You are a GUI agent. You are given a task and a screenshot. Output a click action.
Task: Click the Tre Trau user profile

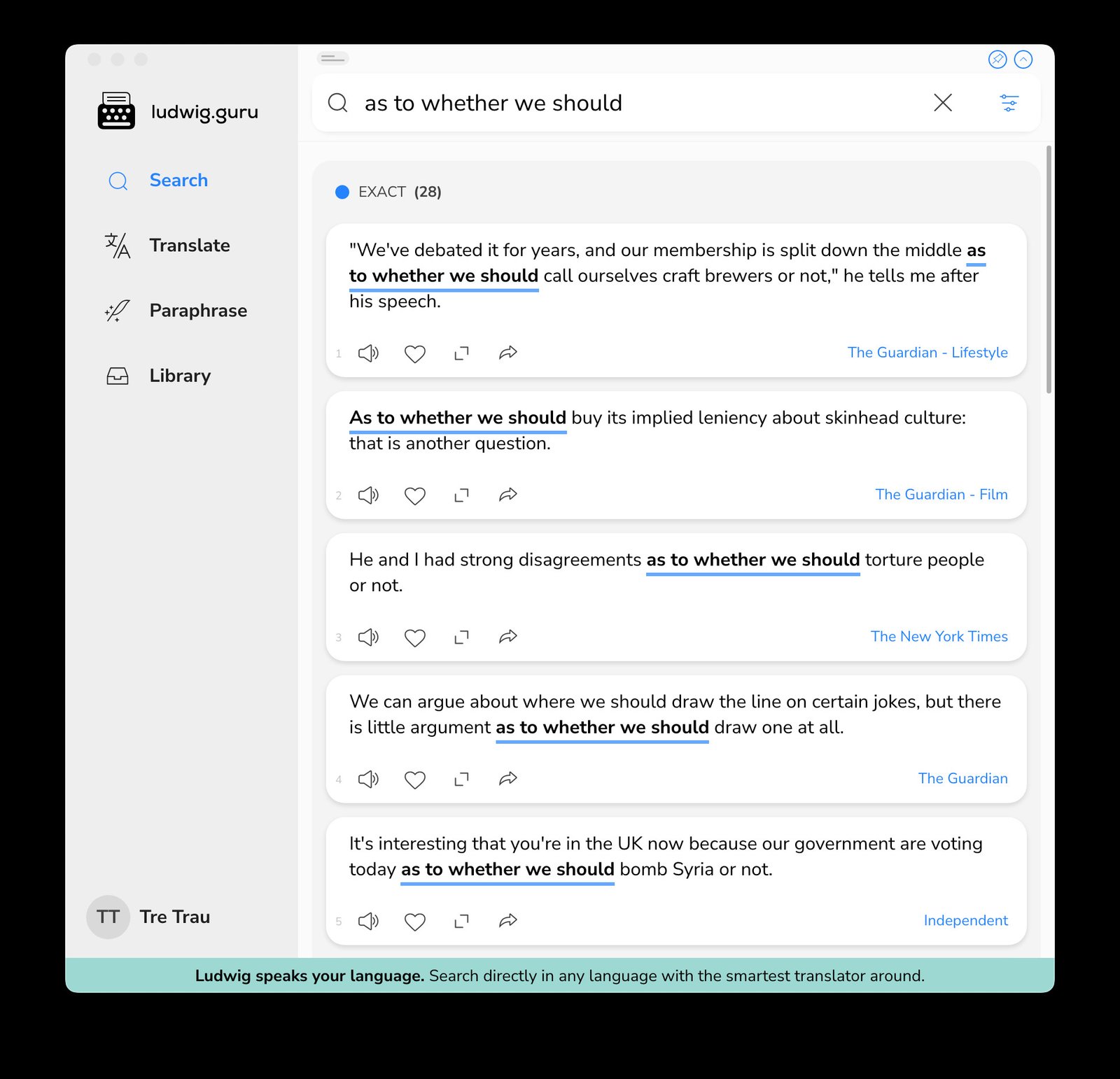[148, 917]
